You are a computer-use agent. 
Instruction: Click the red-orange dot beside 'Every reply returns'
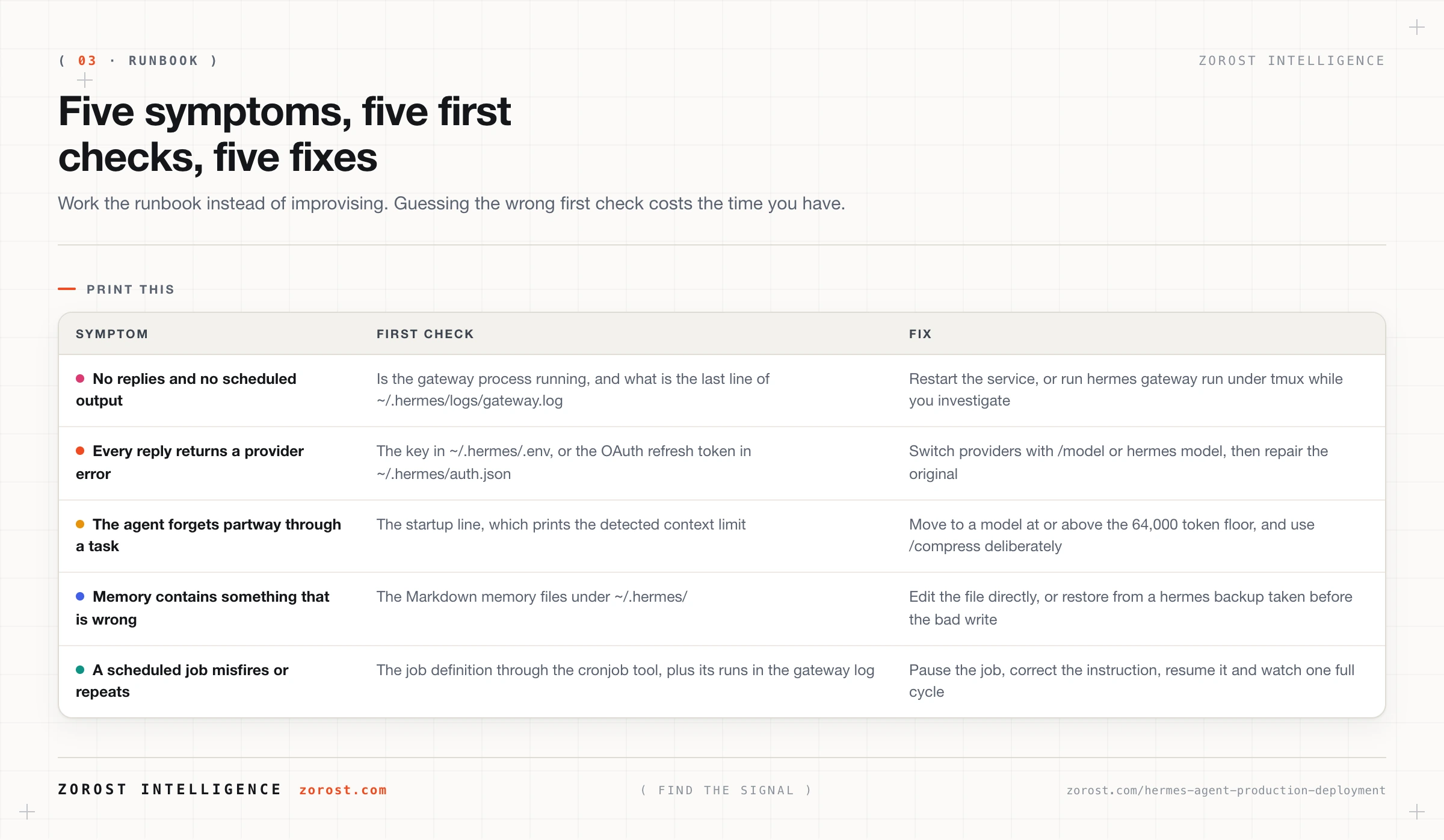click(x=80, y=451)
